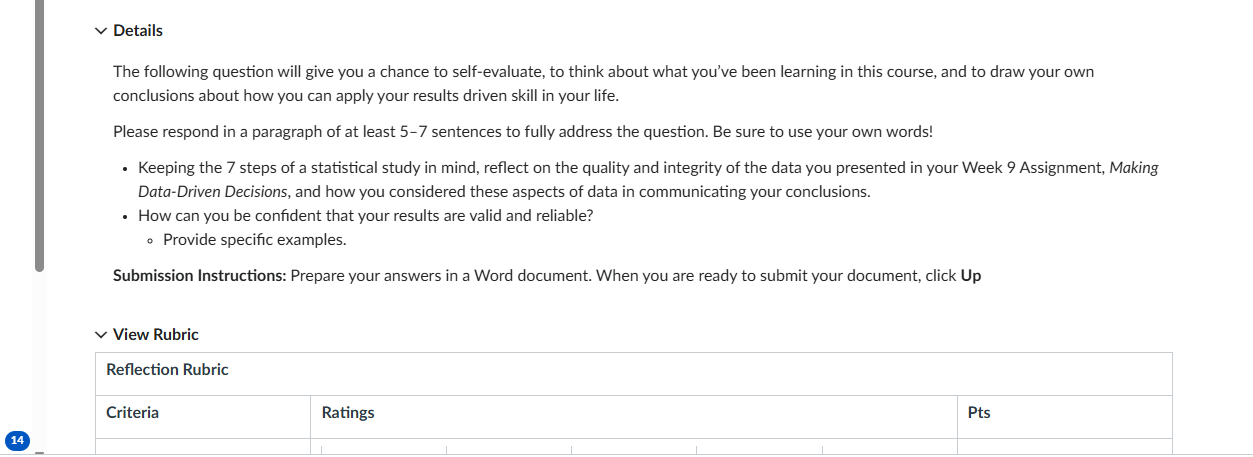The width and height of the screenshot is (1253, 457).
Task: Click the blue 14 notification badge
Action: [18, 440]
